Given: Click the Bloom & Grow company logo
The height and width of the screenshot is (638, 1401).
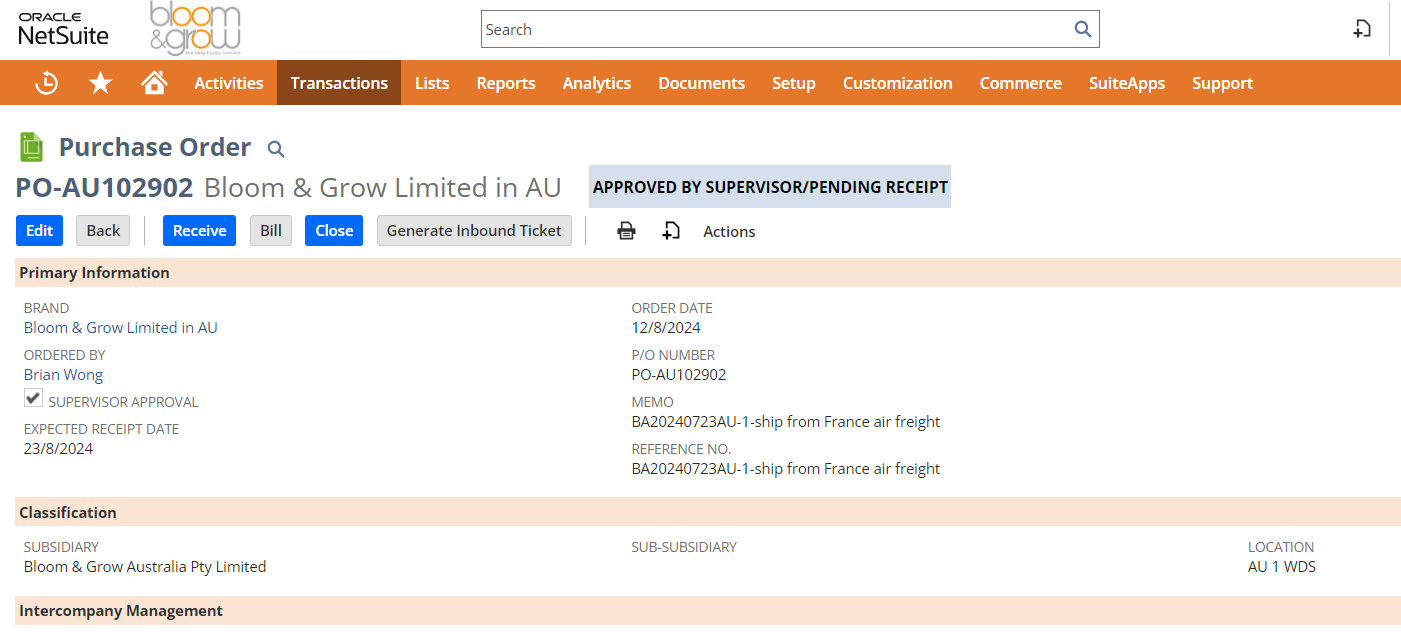Looking at the screenshot, I should tap(195, 28).
